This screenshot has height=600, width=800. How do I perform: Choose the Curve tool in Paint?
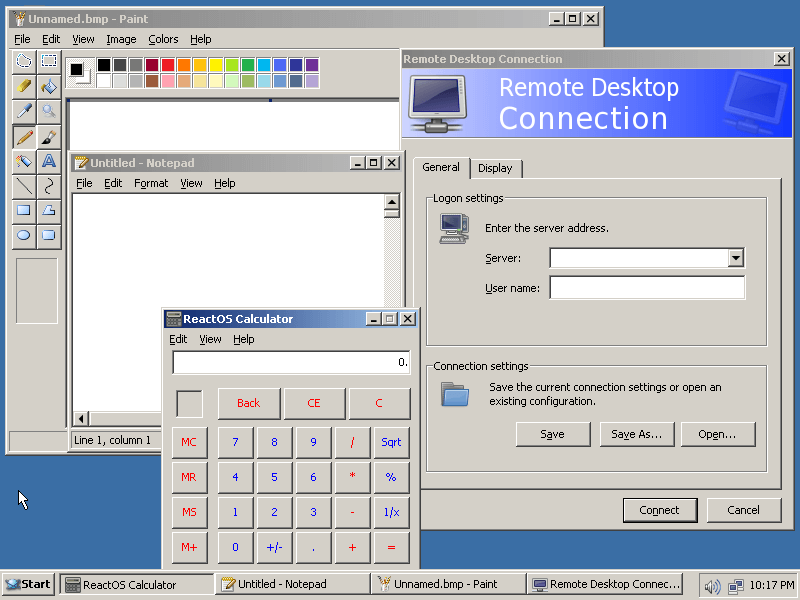[x=49, y=186]
